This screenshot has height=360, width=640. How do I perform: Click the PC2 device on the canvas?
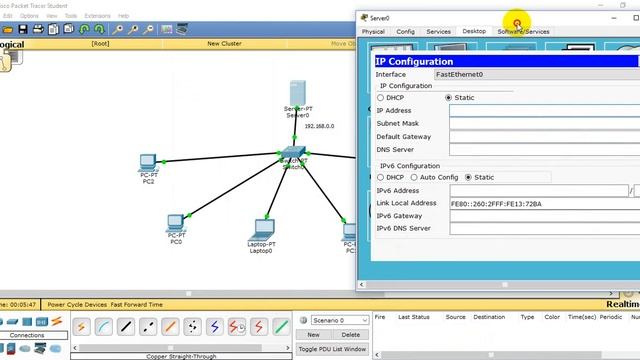[147, 163]
